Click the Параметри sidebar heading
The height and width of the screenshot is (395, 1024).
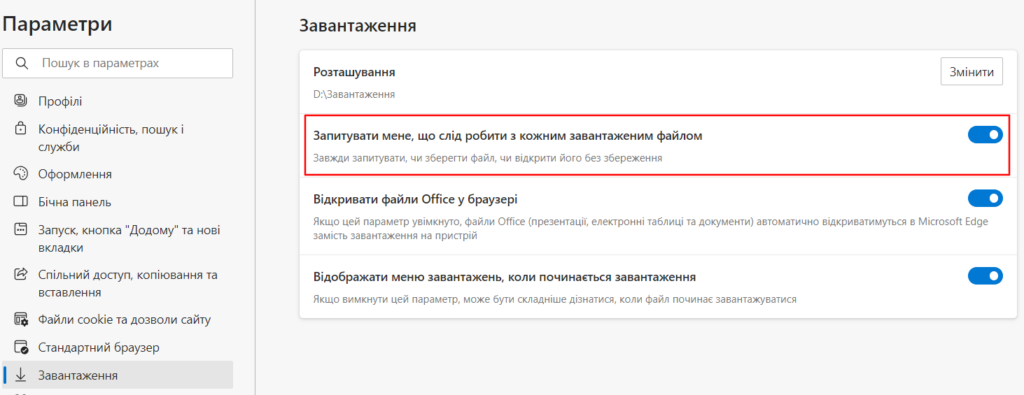click(57, 24)
